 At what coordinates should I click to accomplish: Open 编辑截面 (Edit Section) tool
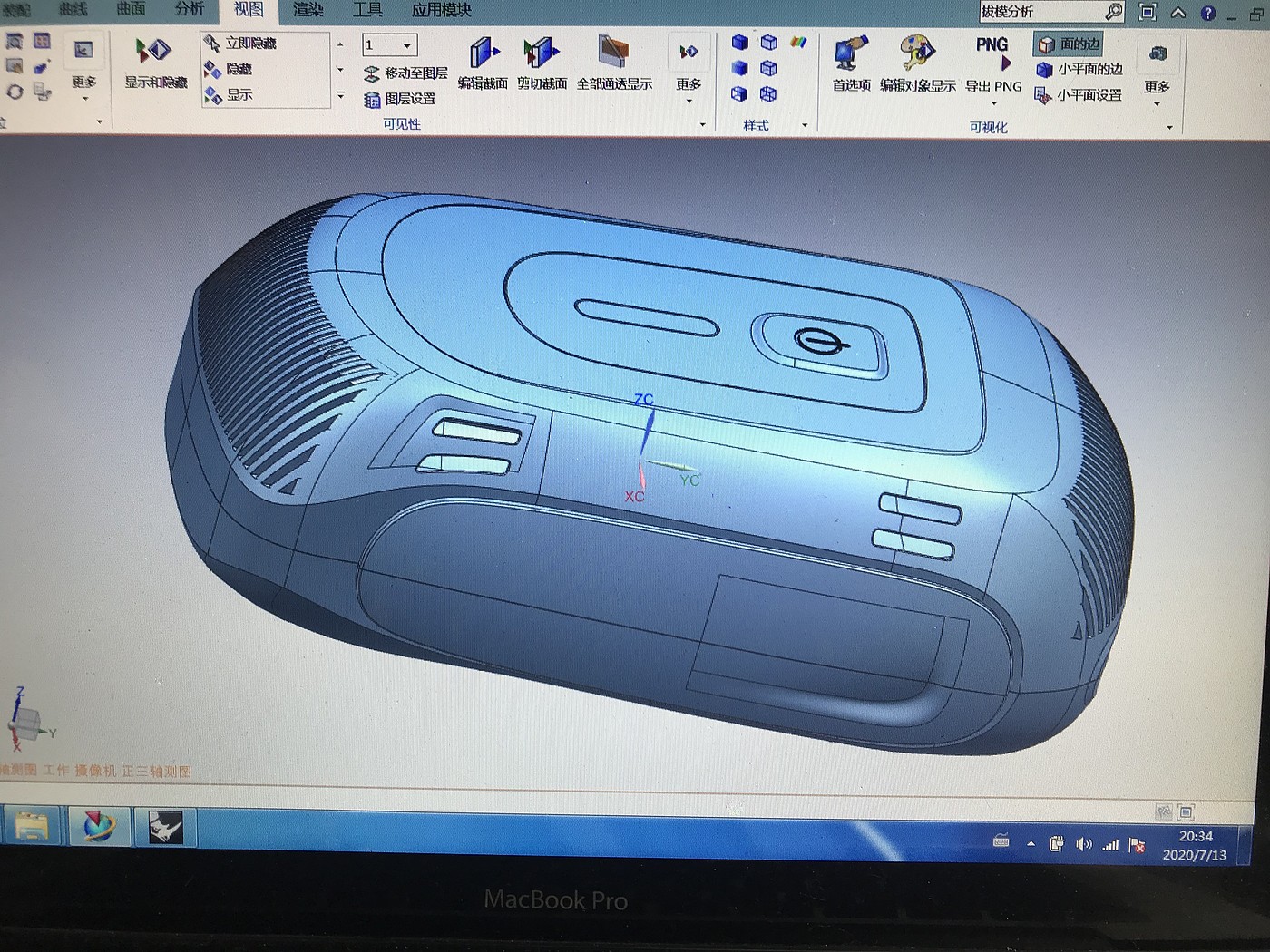483,63
